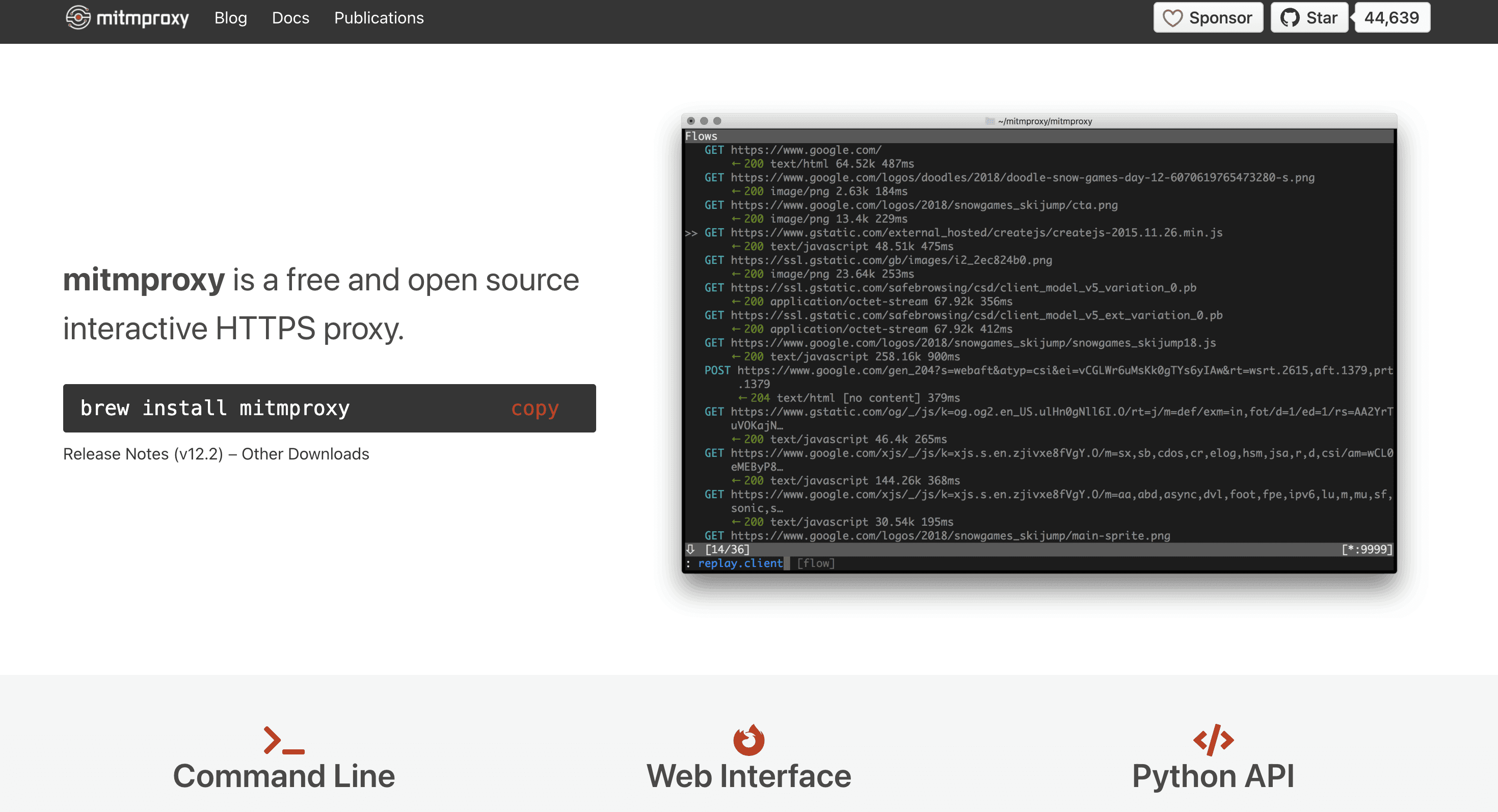Click the mitmproxy logo in navbar

pyautogui.click(x=127, y=17)
